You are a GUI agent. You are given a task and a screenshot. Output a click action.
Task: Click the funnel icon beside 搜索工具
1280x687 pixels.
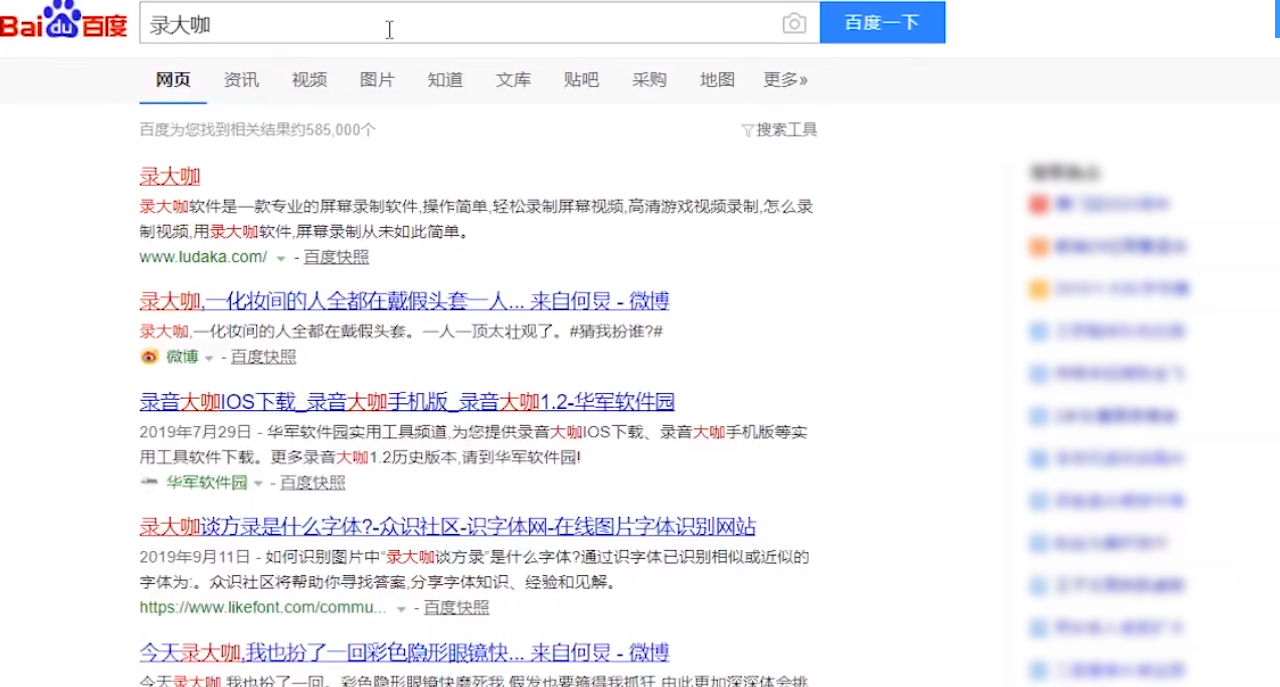coord(747,130)
